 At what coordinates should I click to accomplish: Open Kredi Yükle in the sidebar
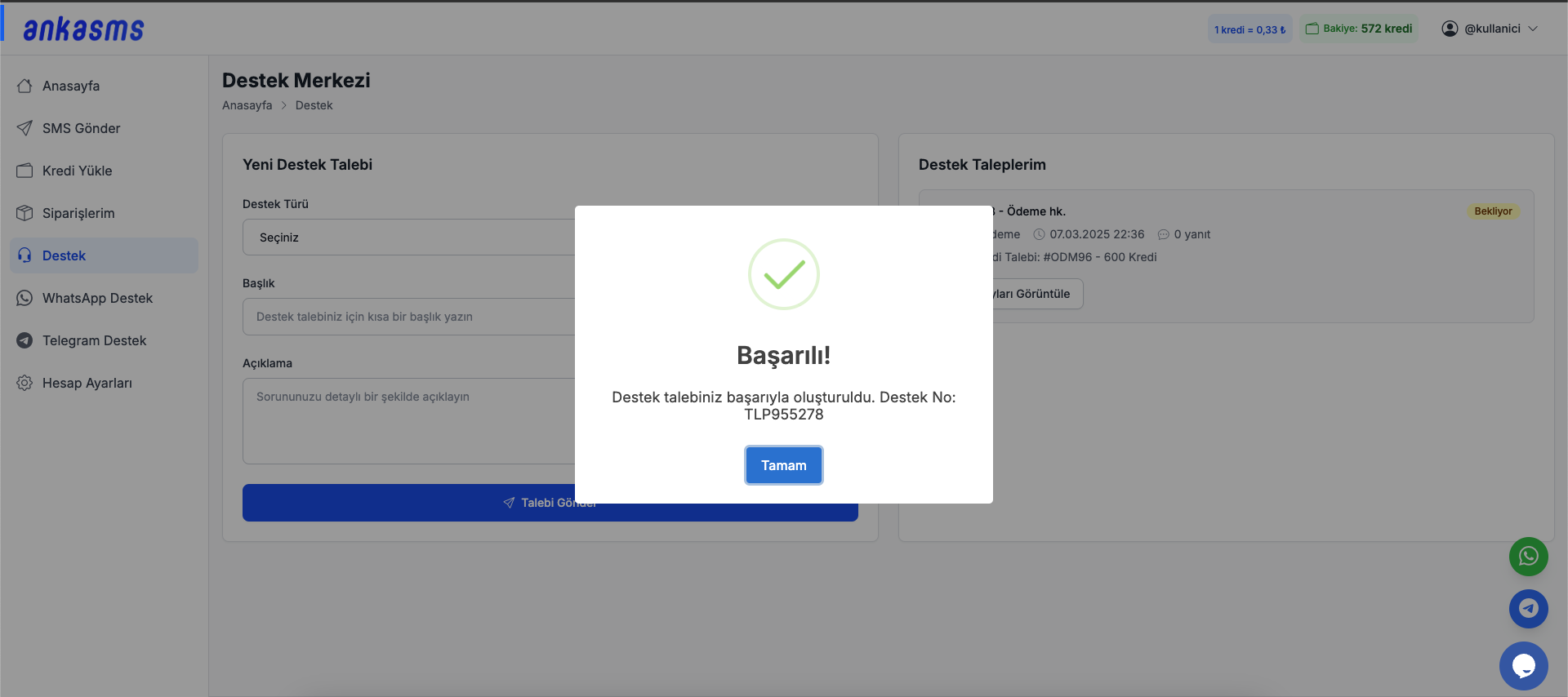[77, 171]
